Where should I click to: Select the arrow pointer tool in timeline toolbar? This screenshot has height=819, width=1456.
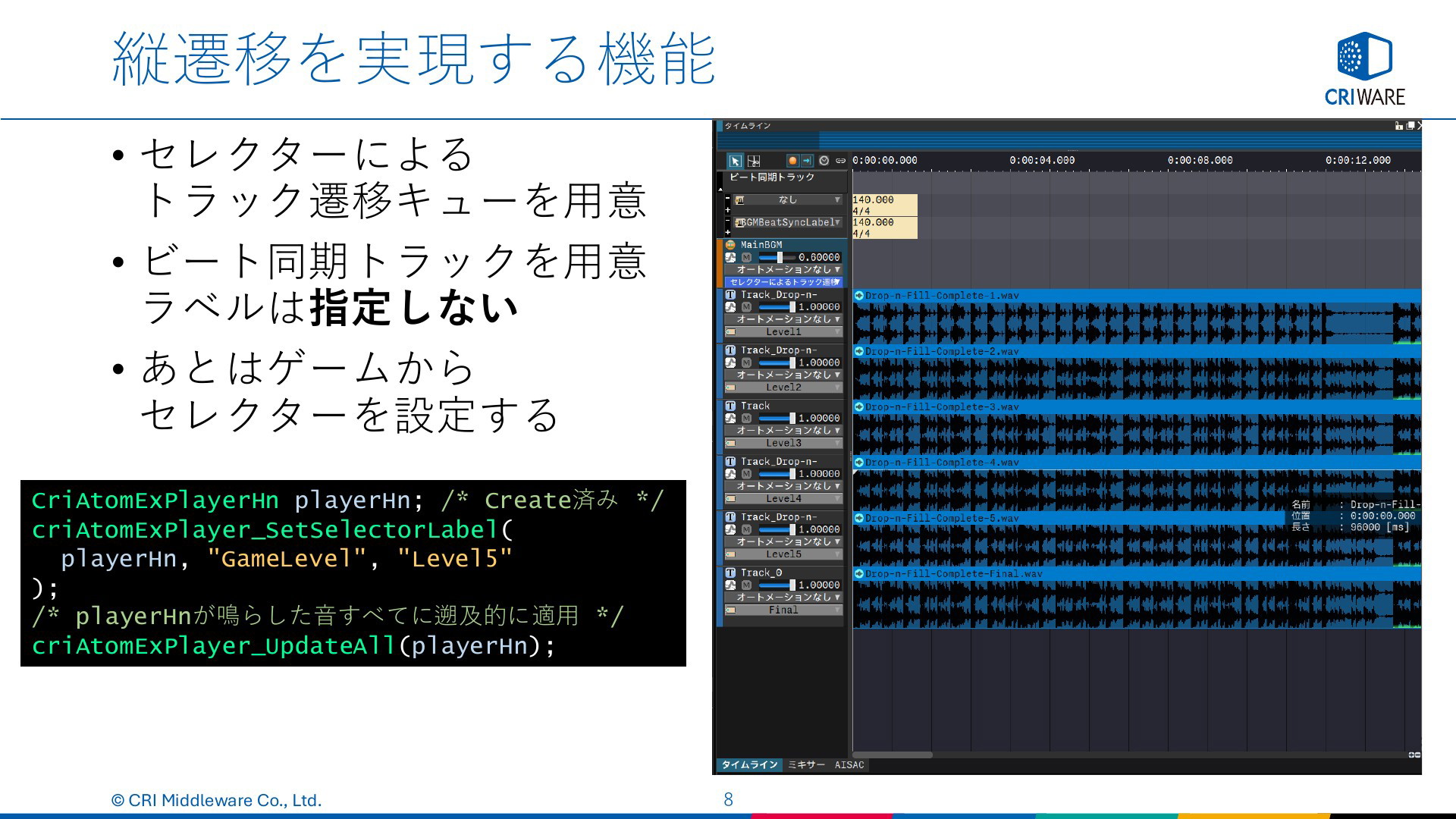pos(735,161)
